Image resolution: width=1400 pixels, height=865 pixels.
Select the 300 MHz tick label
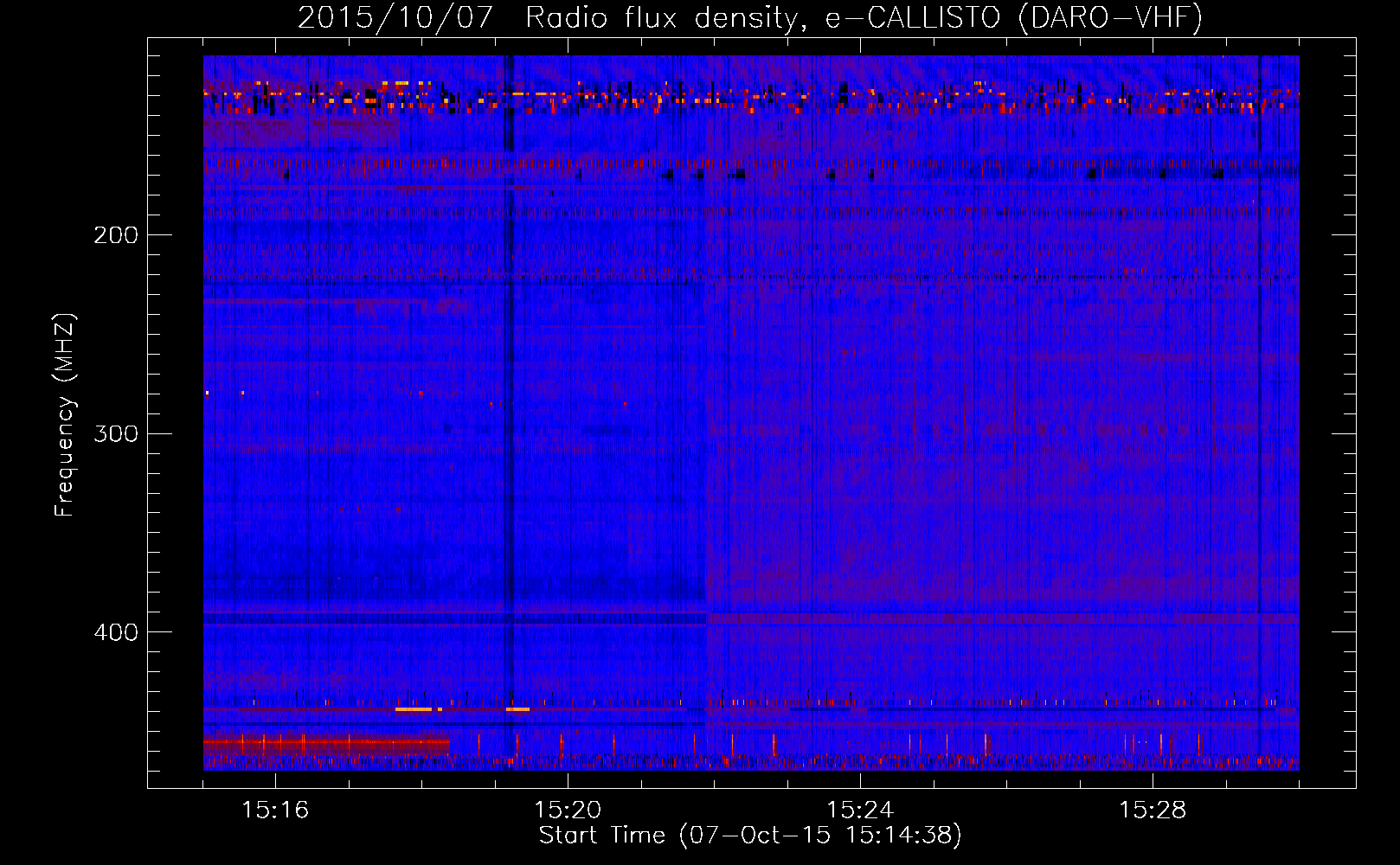(115, 433)
